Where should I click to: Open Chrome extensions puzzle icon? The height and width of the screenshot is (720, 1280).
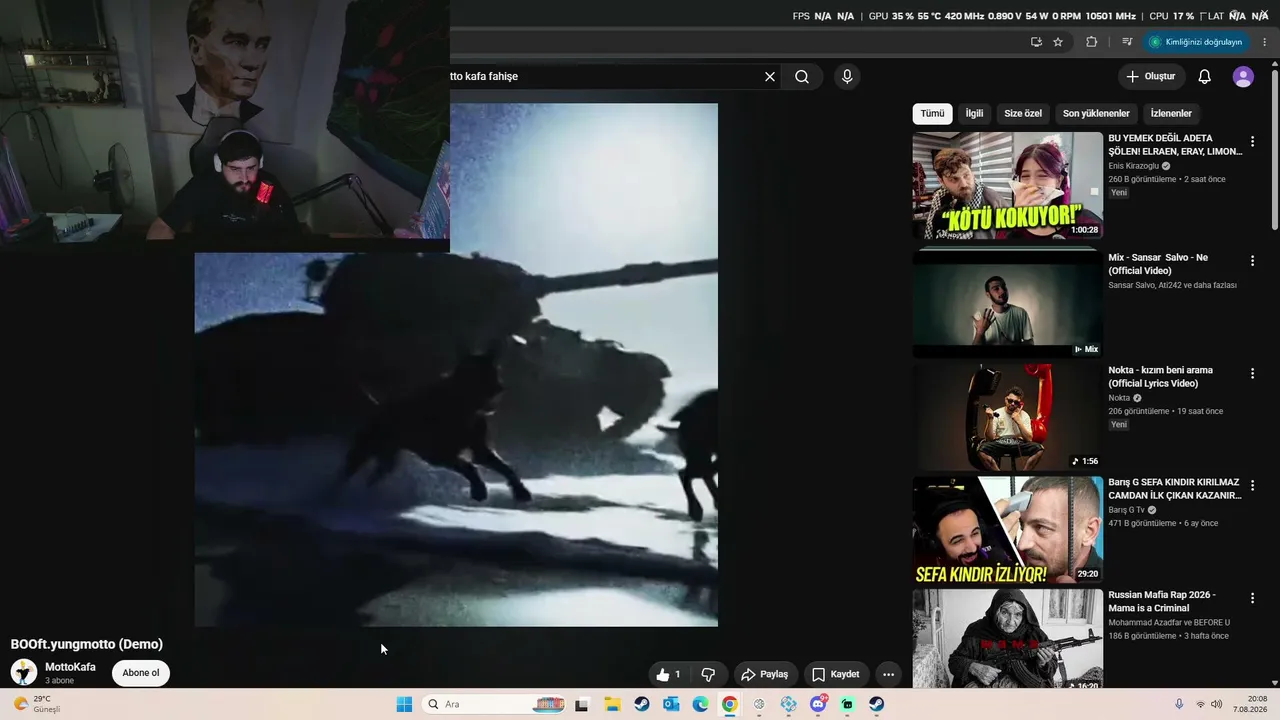click(x=1091, y=42)
